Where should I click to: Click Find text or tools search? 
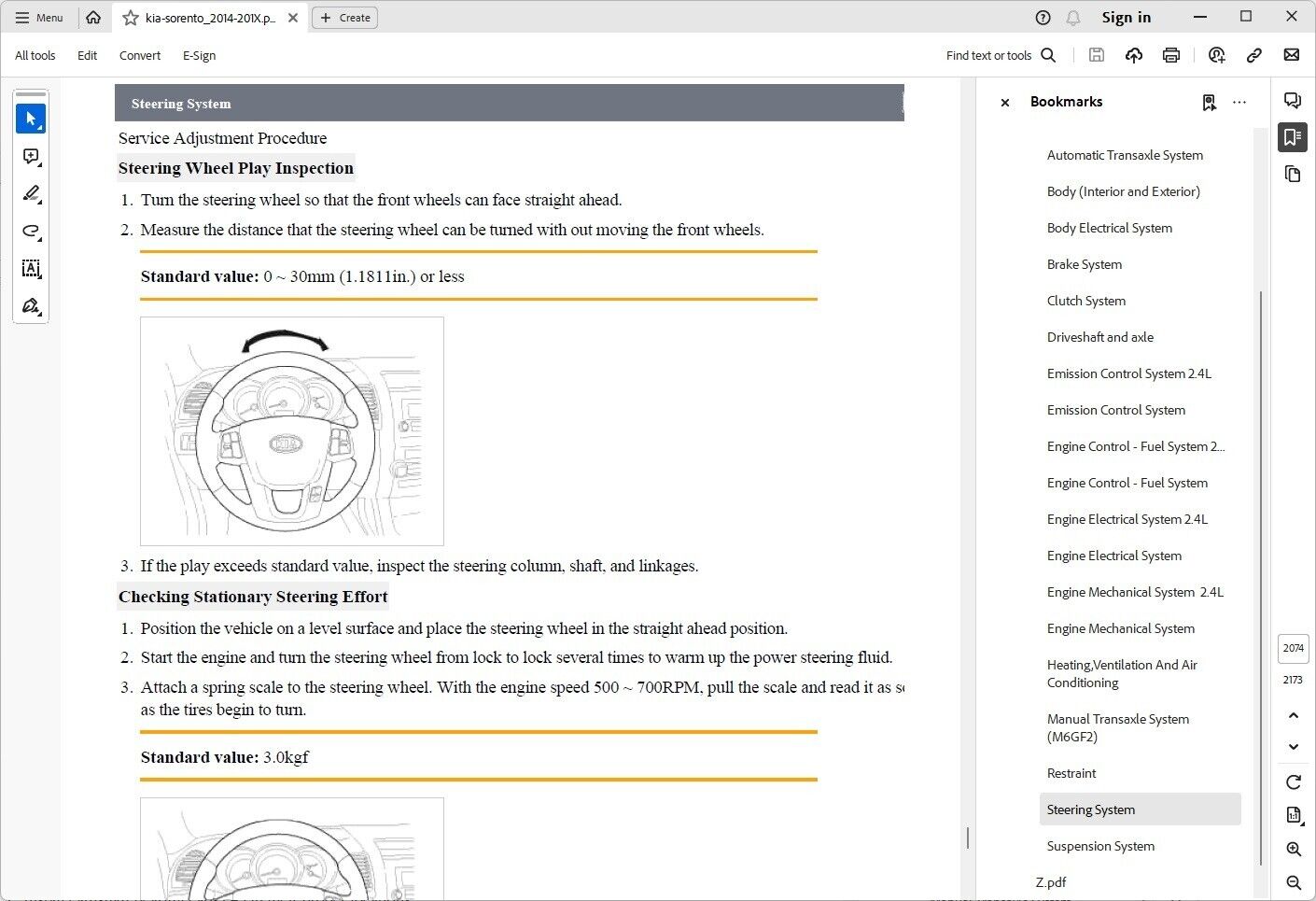coord(1001,55)
